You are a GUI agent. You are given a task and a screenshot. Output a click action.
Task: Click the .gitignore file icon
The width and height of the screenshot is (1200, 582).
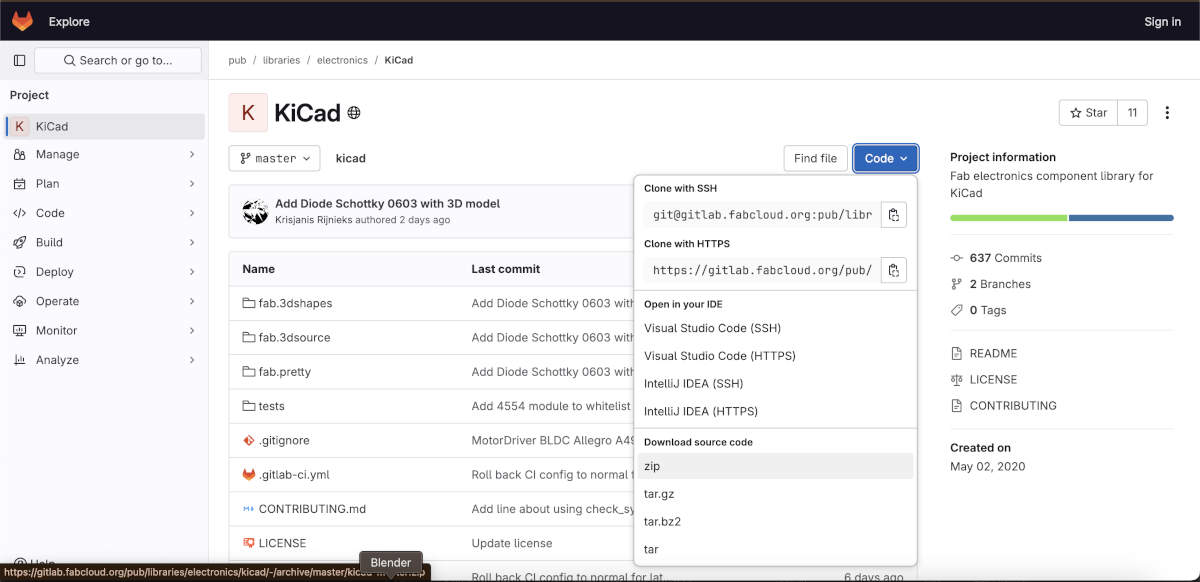(x=249, y=440)
